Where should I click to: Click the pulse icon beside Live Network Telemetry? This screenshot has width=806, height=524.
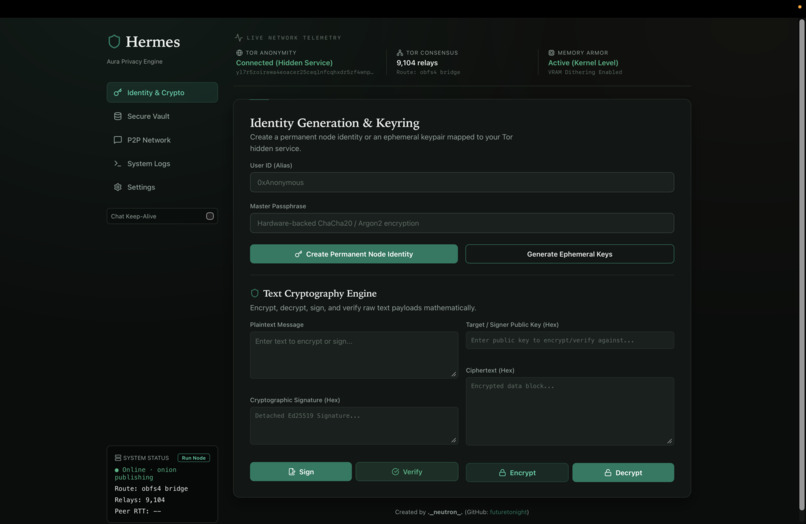[x=239, y=38]
